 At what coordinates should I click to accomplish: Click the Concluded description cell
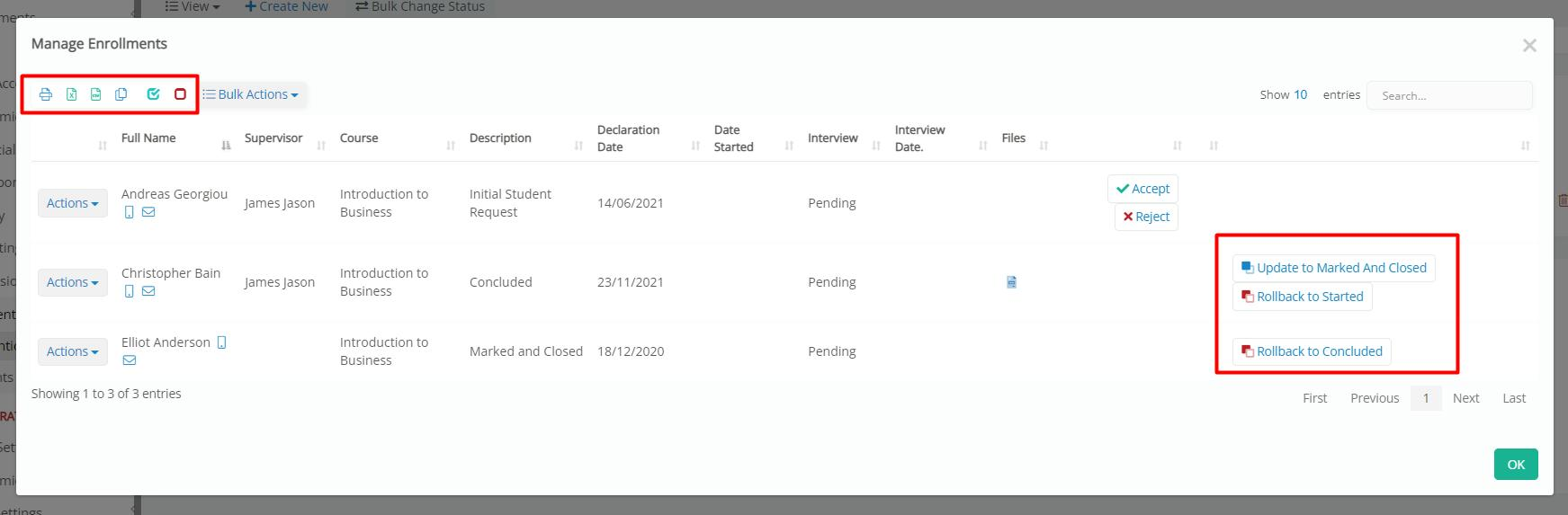pyautogui.click(x=501, y=282)
